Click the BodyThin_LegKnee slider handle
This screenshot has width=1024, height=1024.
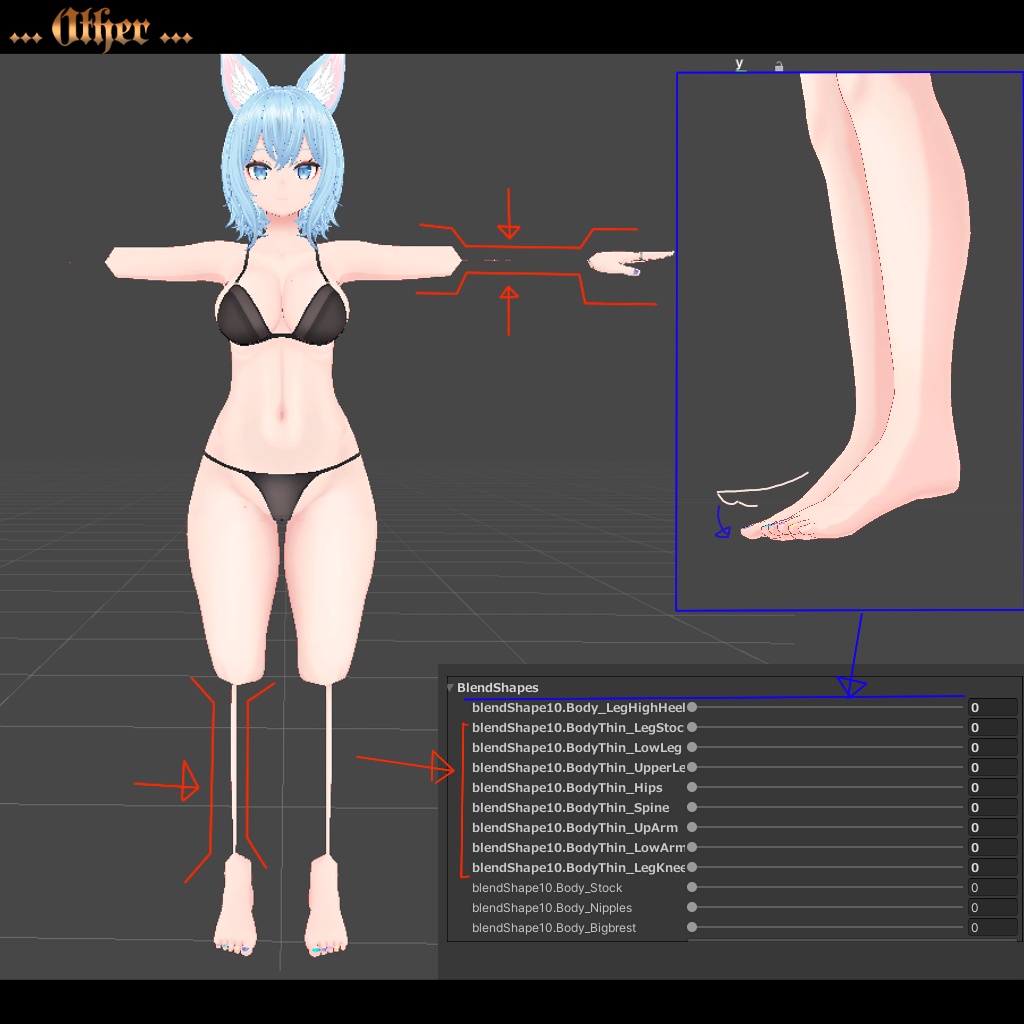pos(691,867)
